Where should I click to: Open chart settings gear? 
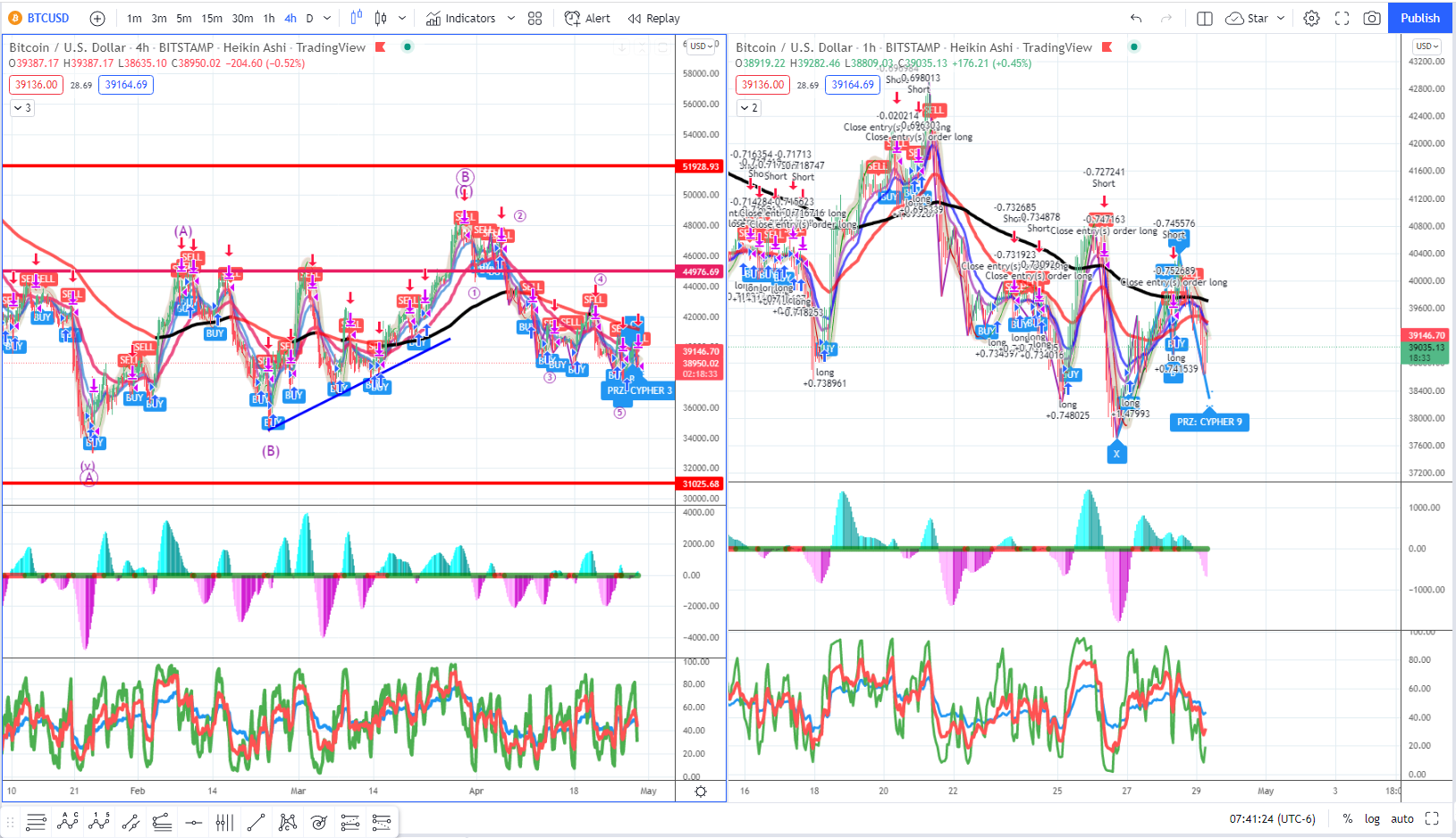click(1311, 18)
